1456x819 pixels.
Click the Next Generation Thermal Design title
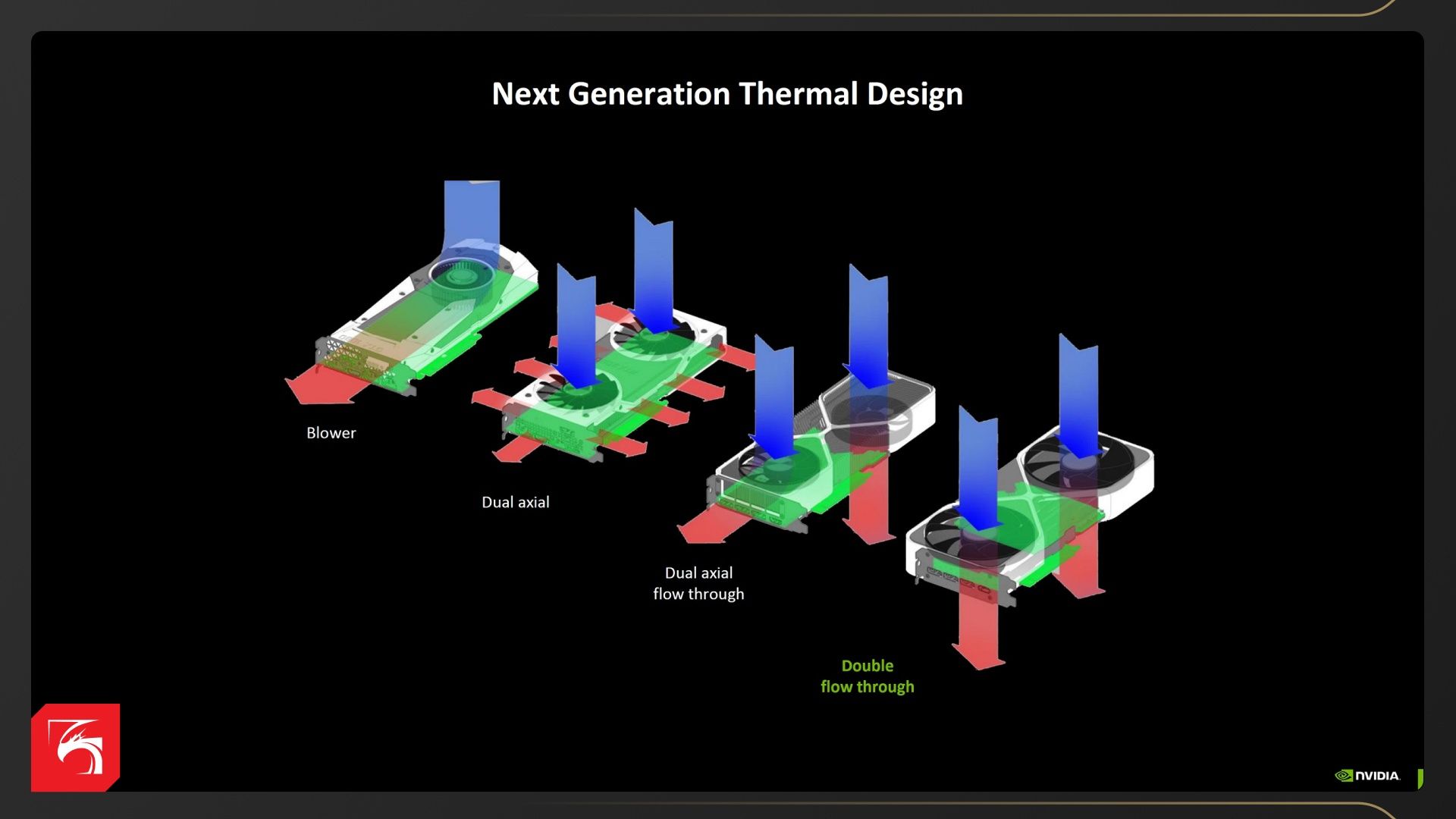point(726,94)
